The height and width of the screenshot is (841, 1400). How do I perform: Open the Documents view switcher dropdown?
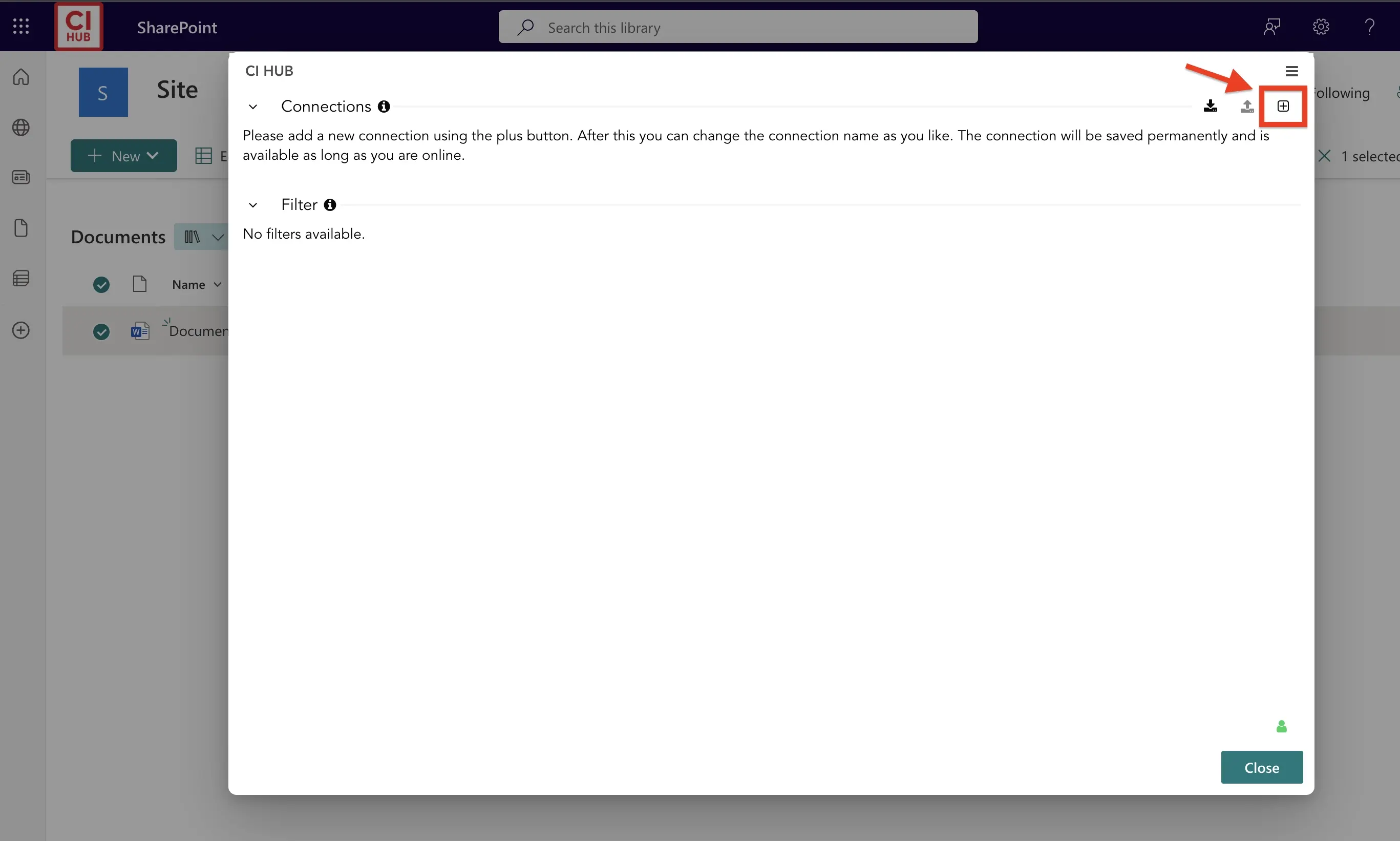[202, 236]
